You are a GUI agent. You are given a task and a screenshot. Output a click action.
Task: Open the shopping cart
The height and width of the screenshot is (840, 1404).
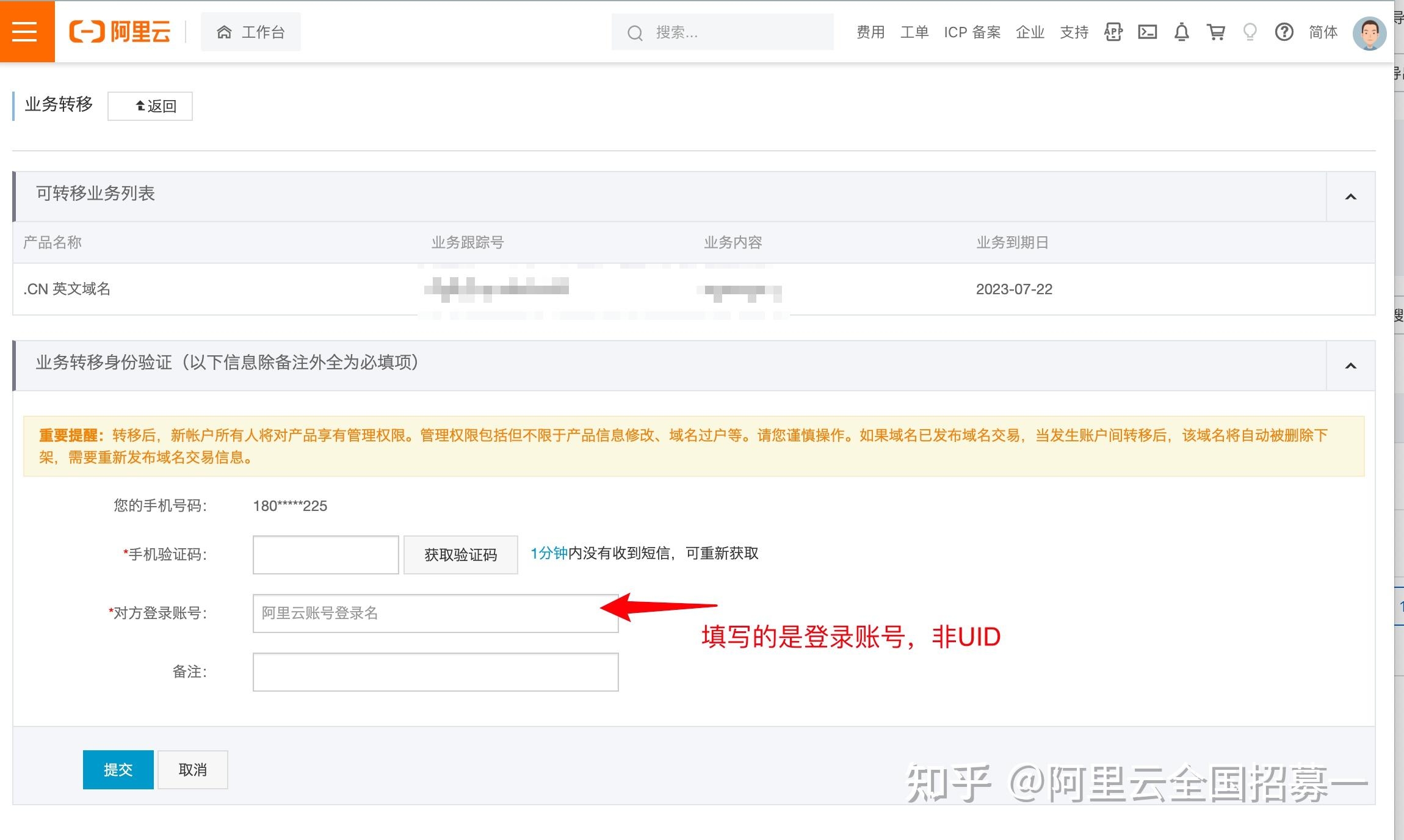coord(1215,32)
